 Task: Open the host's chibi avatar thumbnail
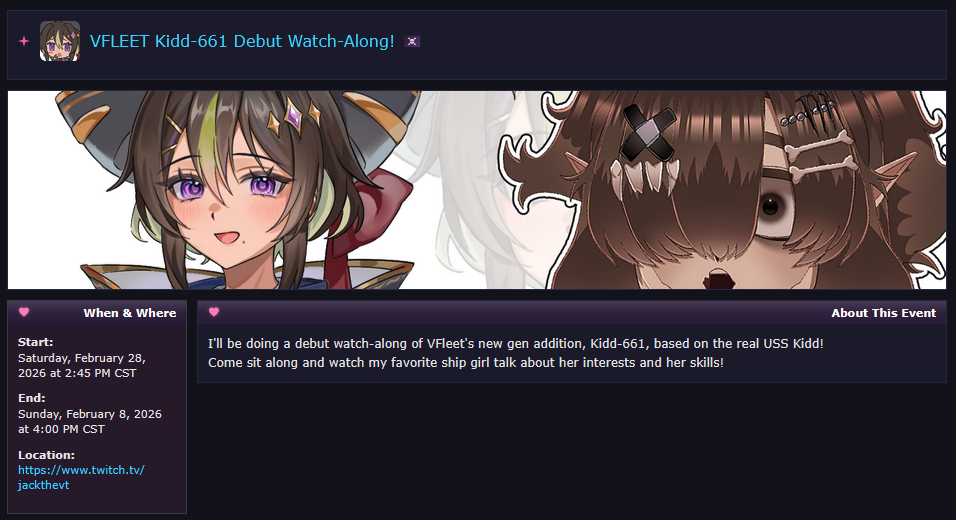click(60, 41)
